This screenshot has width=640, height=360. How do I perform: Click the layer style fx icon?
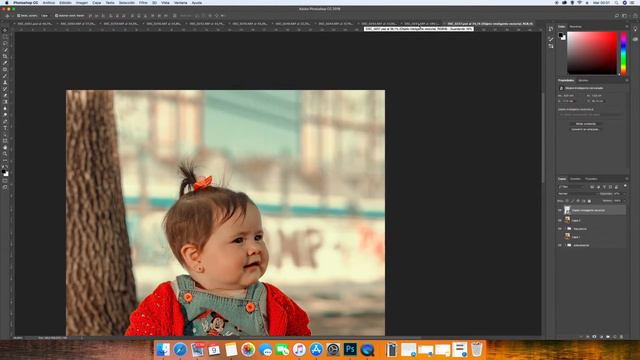588,337
